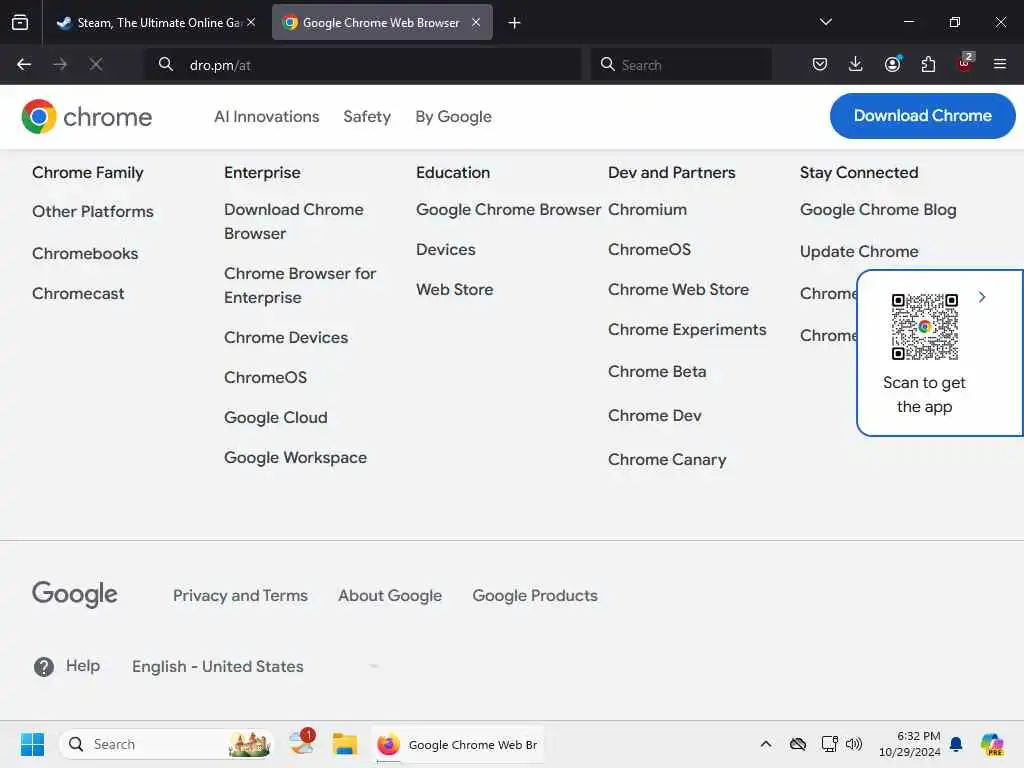Stop page loading with the X icon
Image resolution: width=1024 pixels, height=768 pixels.
95,64
